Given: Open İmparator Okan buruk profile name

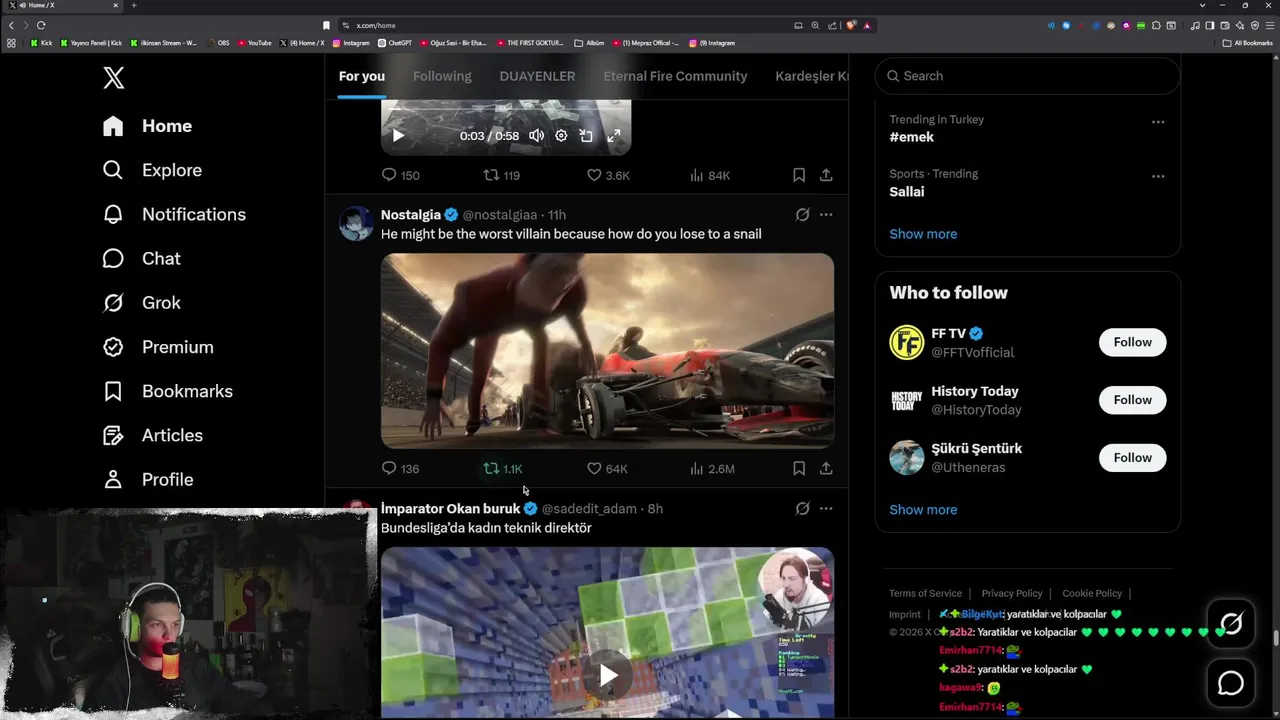Looking at the screenshot, I should 450,509.
